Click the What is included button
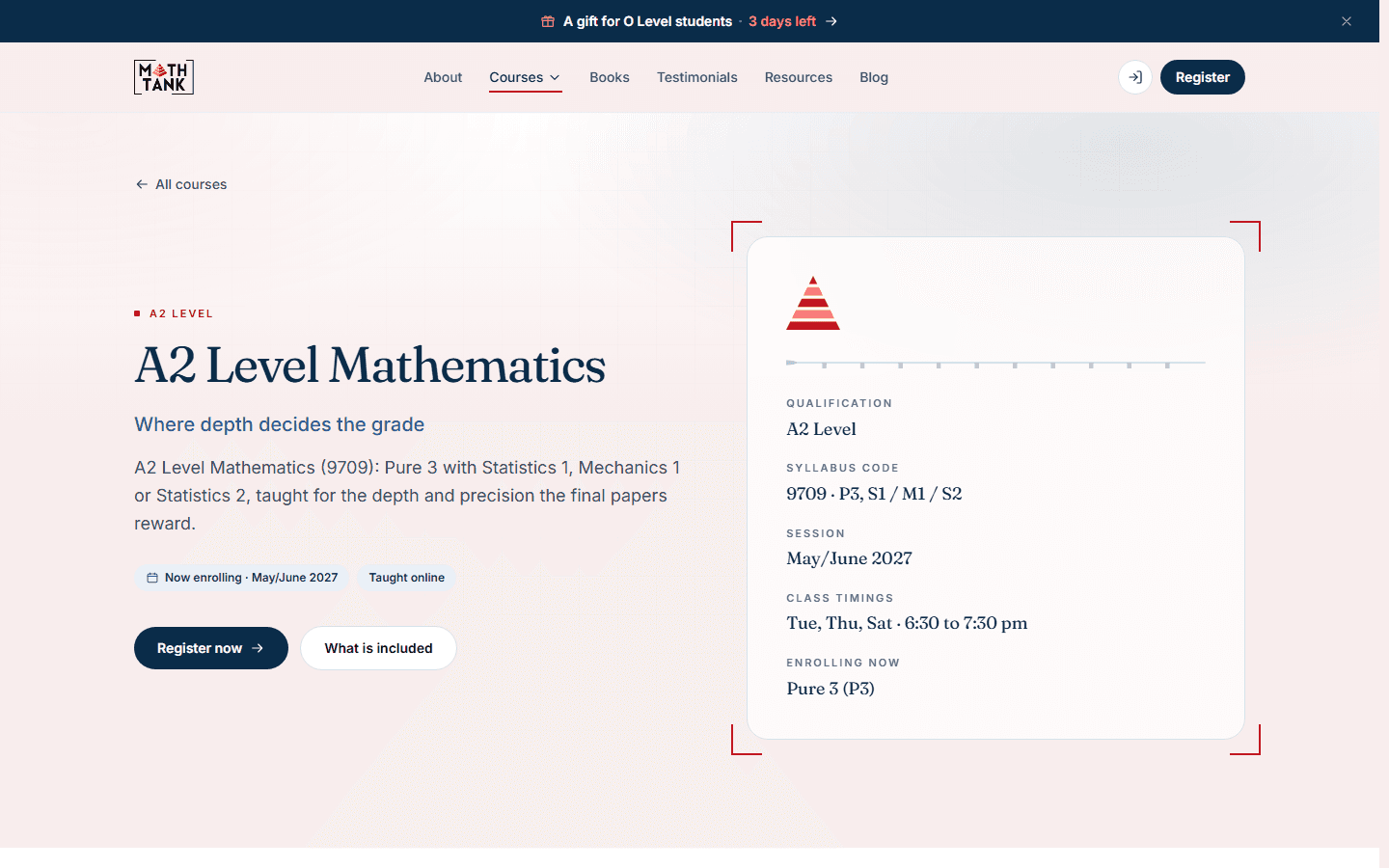1389x868 pixels. [x=378, y=648]
